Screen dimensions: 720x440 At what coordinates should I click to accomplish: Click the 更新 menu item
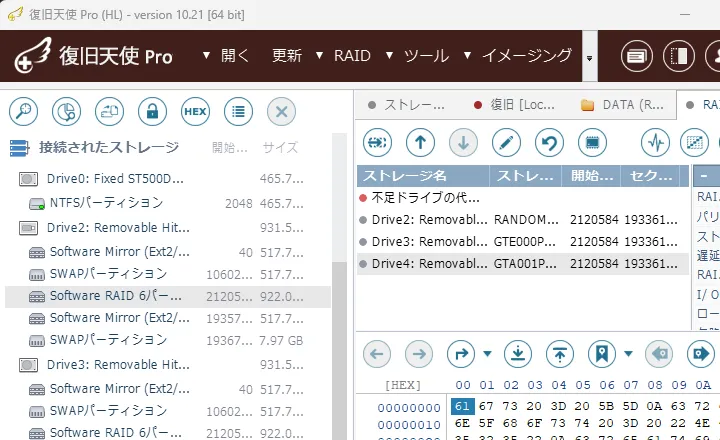[x=287, y=56]
